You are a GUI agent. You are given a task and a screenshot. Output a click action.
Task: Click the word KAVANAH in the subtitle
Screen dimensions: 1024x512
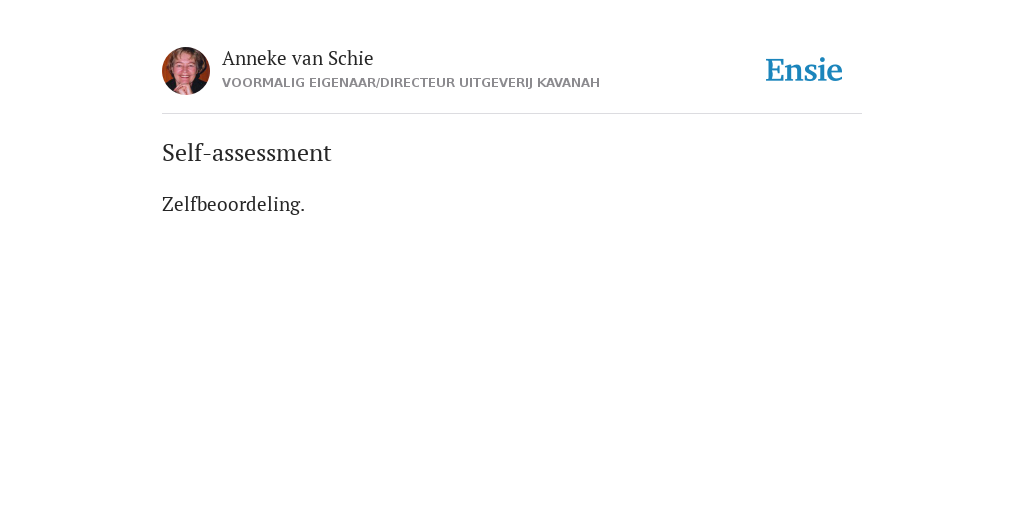[x=568, y=83]
